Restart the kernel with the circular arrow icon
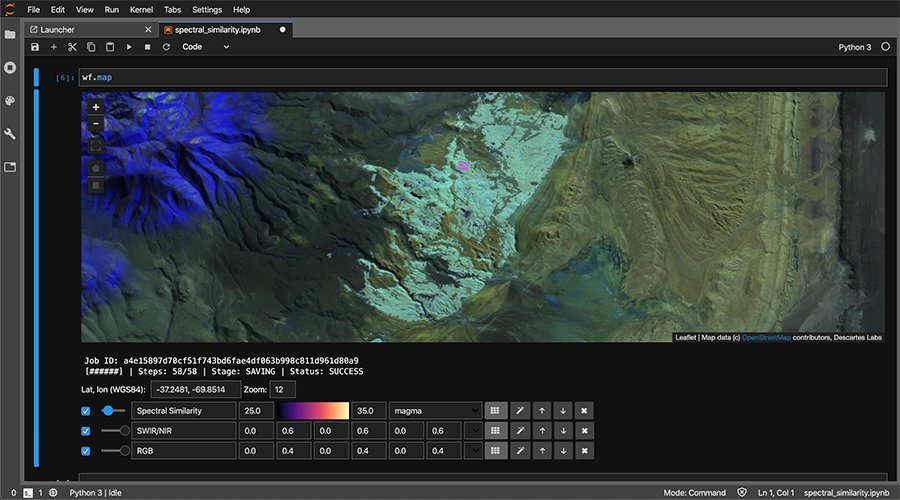 pos(166,47)
